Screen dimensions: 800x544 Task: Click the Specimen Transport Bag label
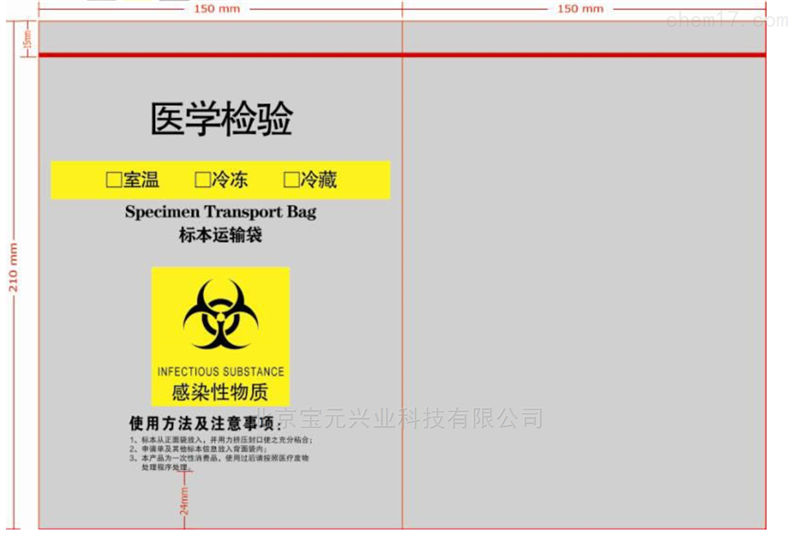220,212
